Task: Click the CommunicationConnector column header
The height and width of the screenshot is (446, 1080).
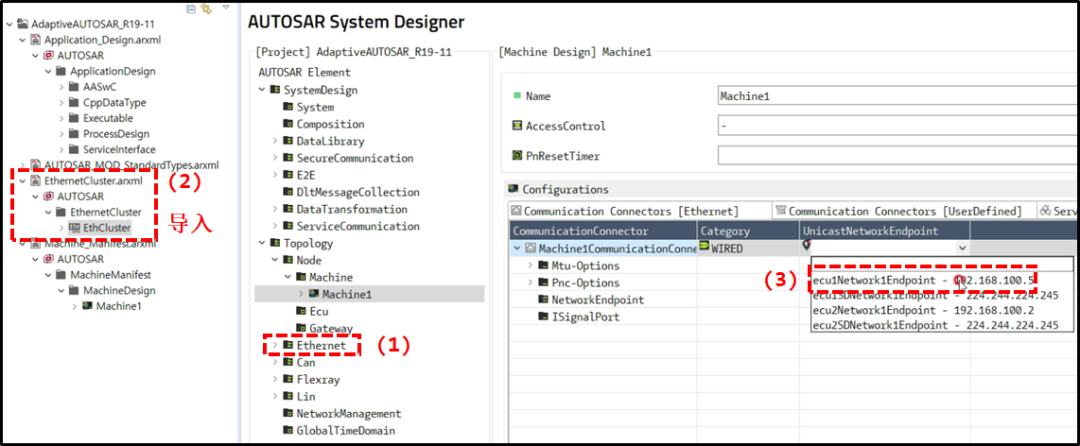Action: tap(603, 230)
